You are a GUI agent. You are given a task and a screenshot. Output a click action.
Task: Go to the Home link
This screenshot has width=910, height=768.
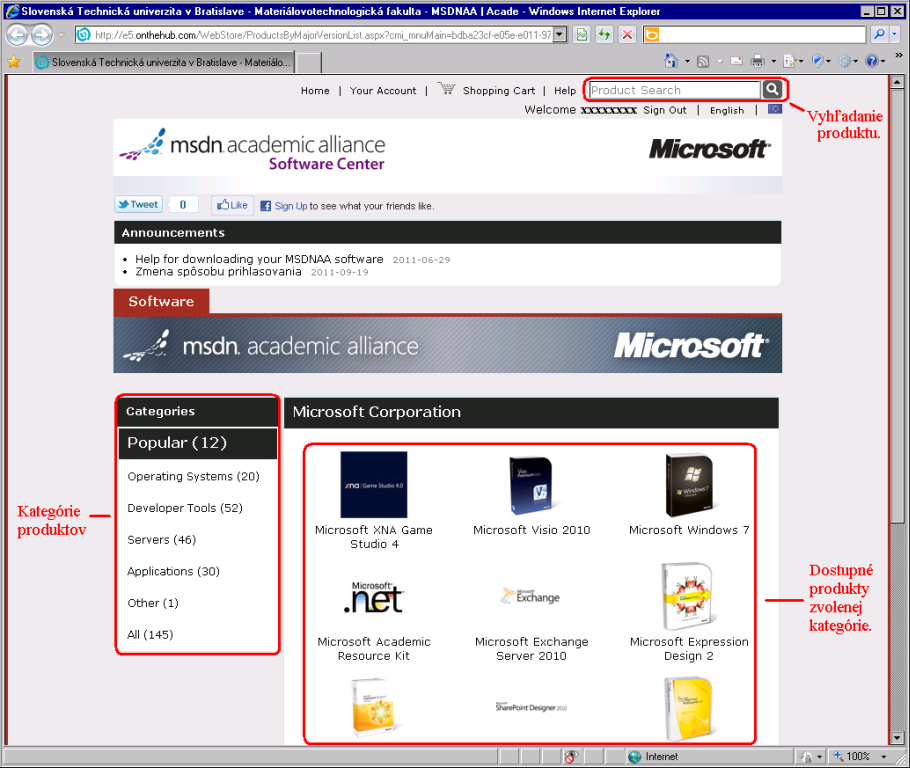[315, 91]
